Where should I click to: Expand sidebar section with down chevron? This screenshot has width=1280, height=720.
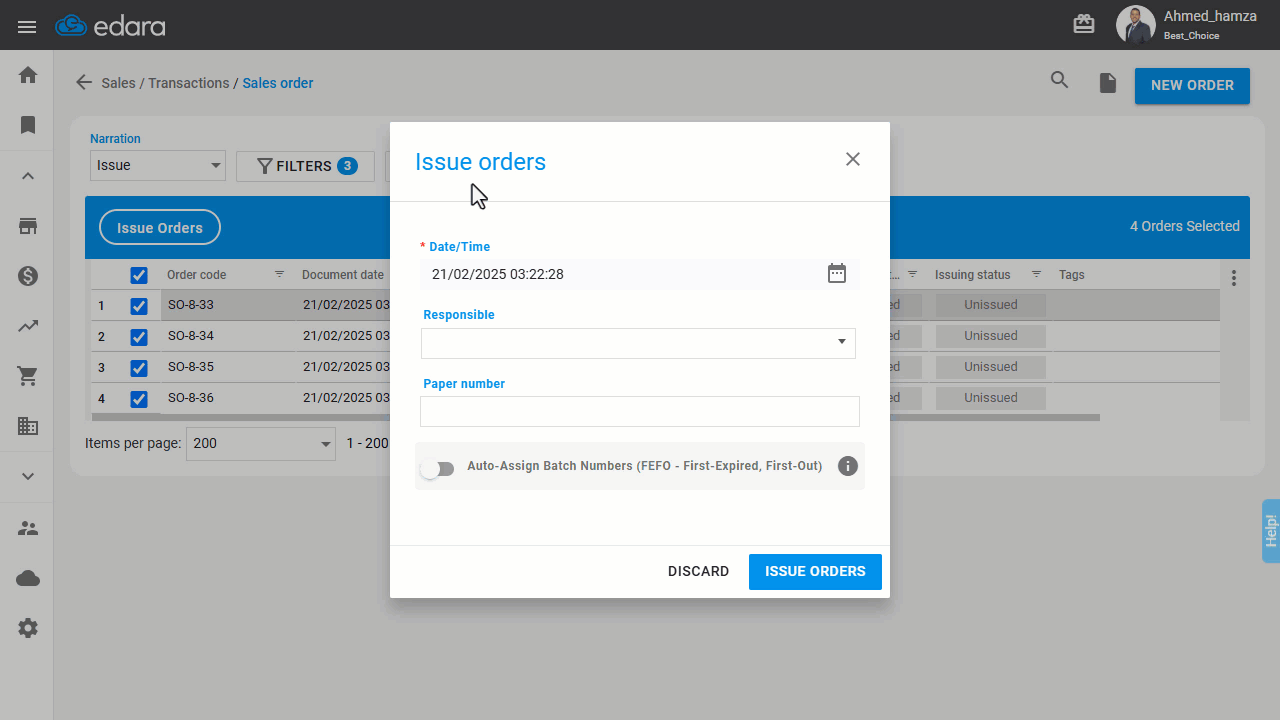[28, 476]
